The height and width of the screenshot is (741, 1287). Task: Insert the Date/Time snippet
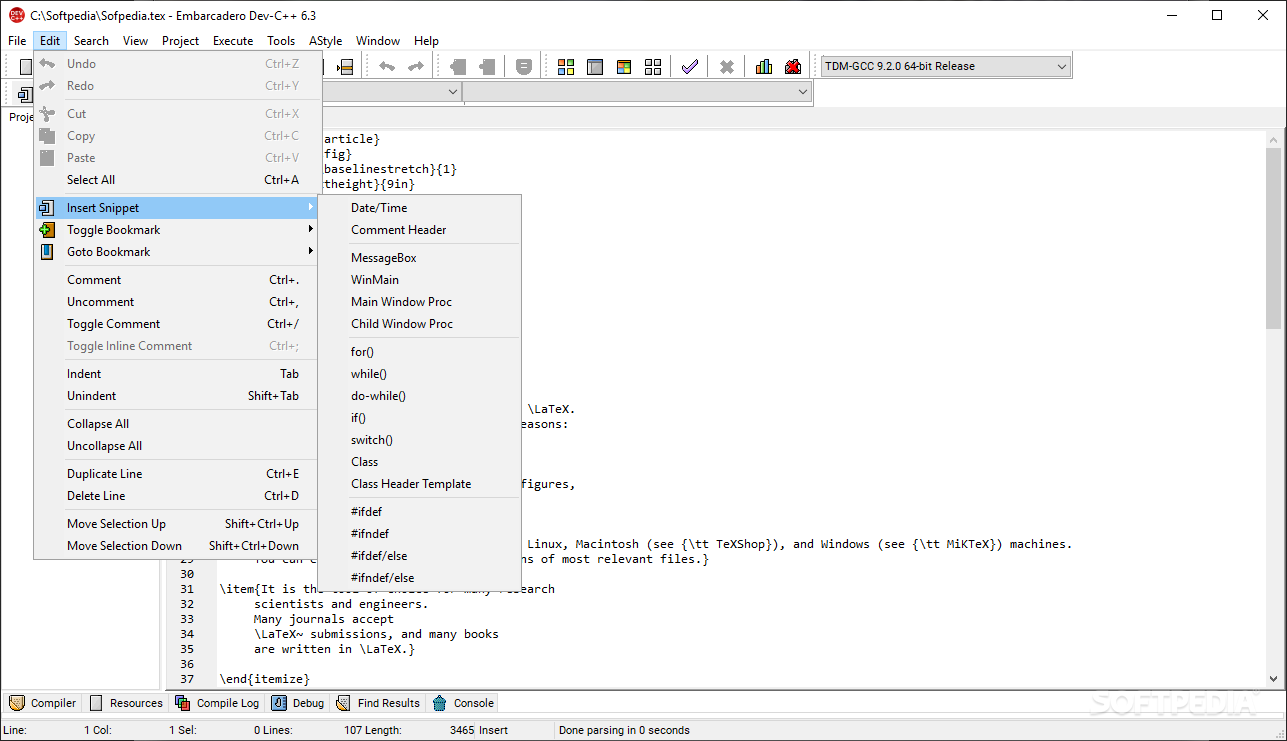[x=420, y=208]
